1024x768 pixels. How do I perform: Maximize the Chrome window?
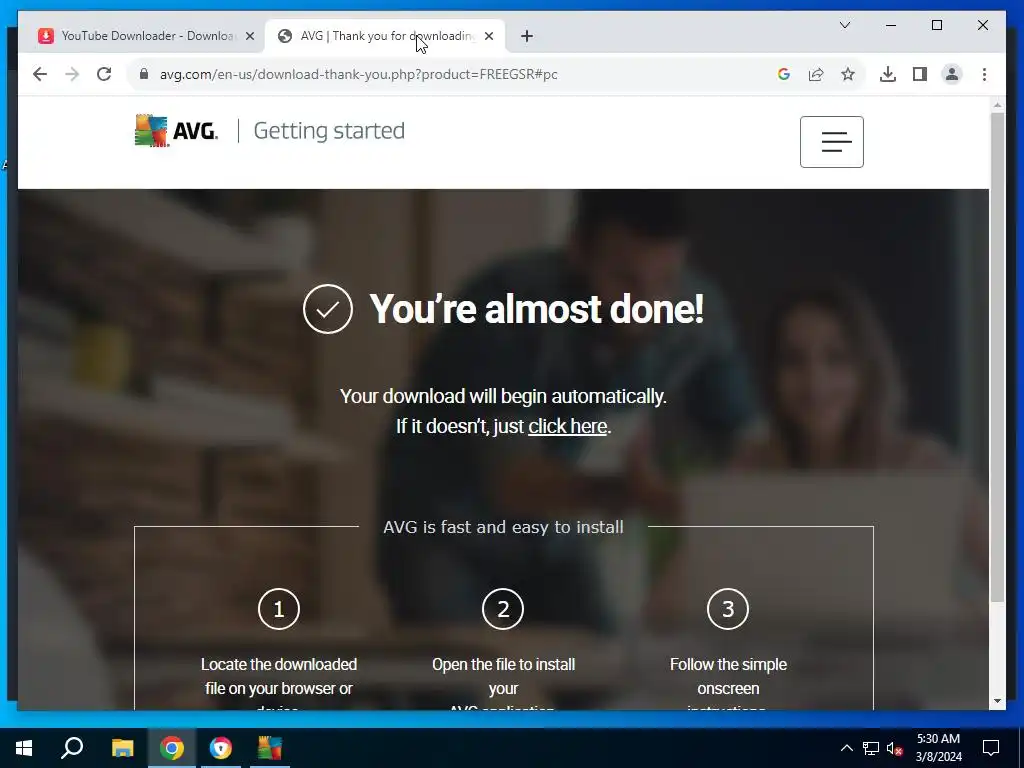tap(936, 25)
